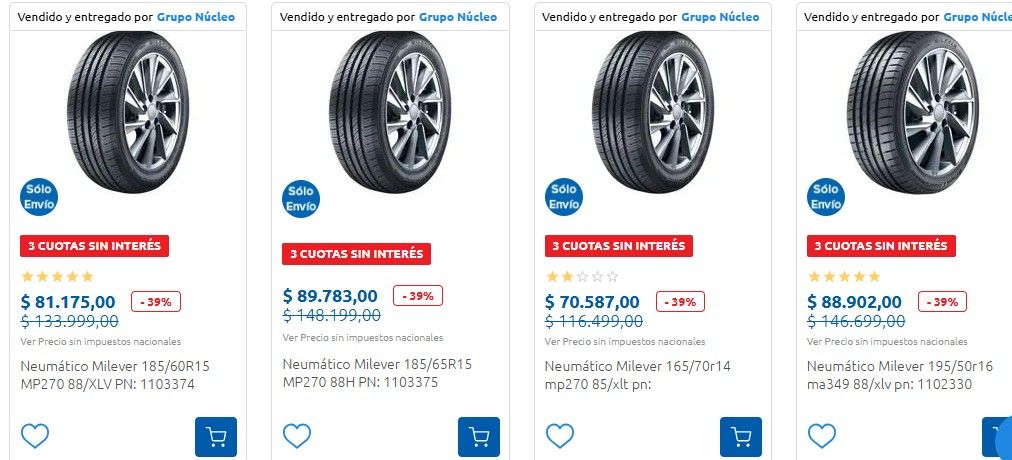
Task: Click the Sólo Envío badge on first product
Action: tap(40, 197)
